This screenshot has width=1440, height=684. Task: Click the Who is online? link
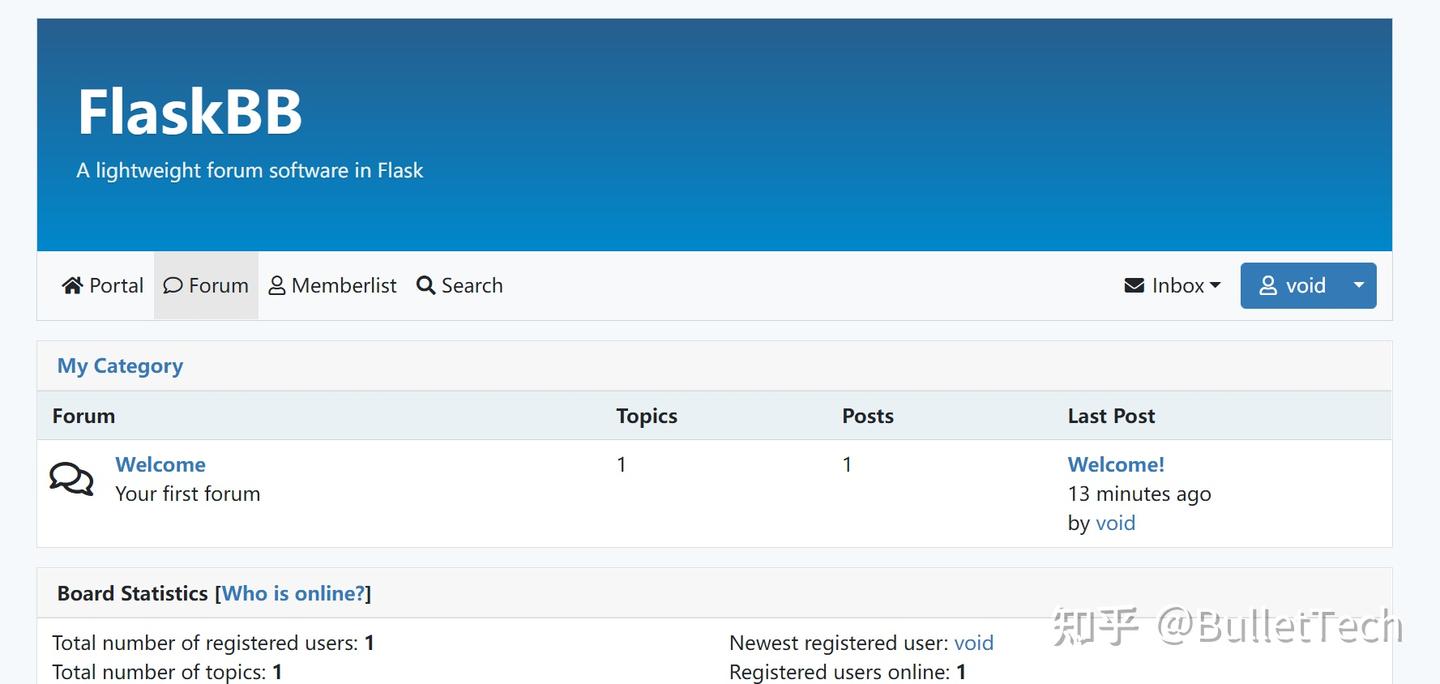point(293,593)
